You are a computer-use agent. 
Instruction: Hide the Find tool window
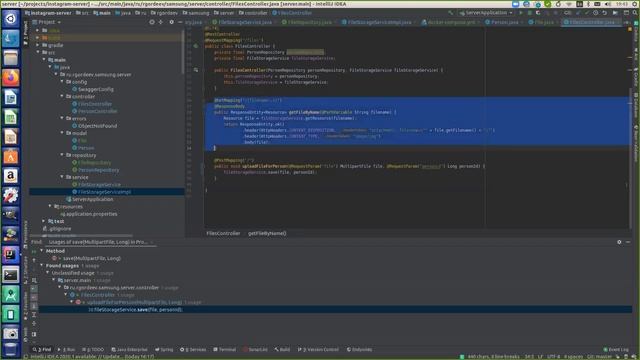coord(628,242)
